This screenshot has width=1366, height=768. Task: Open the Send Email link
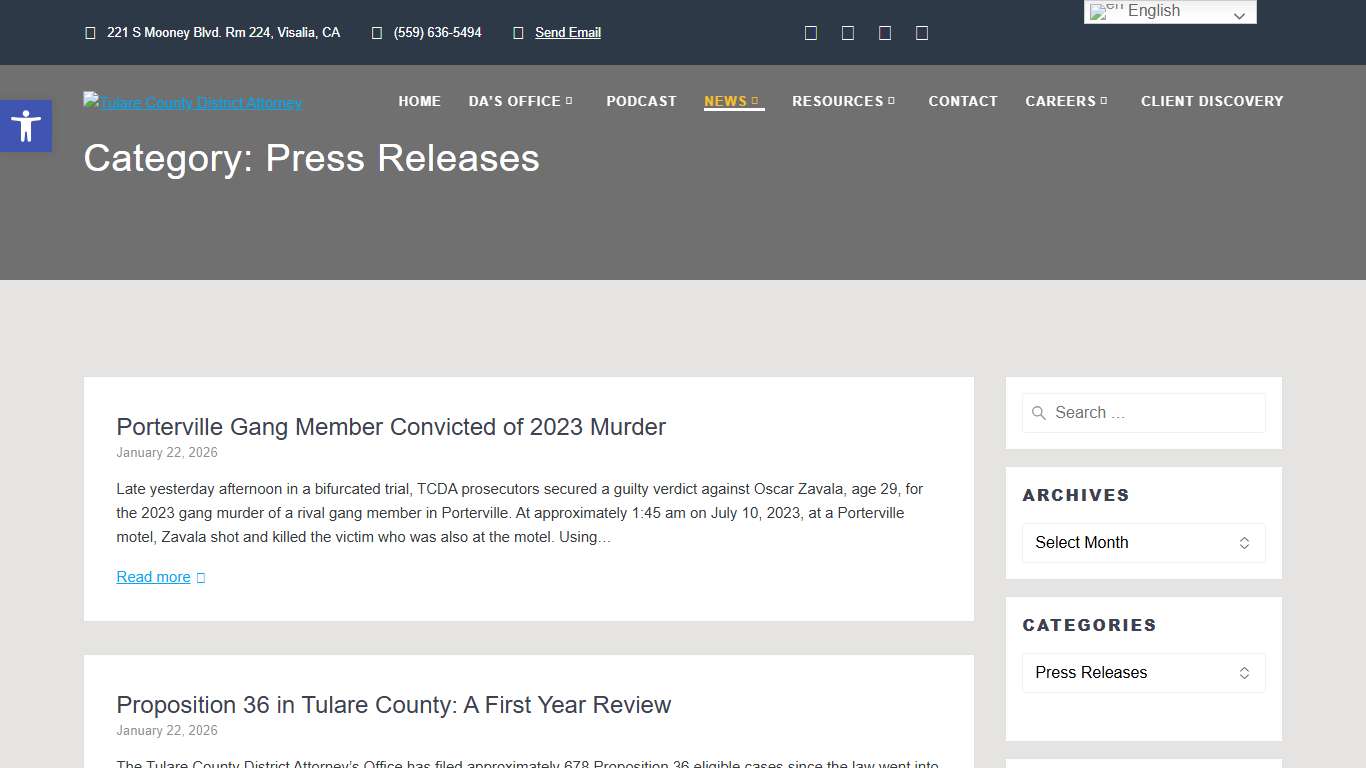pyautogui.click(x=568, y=32)
